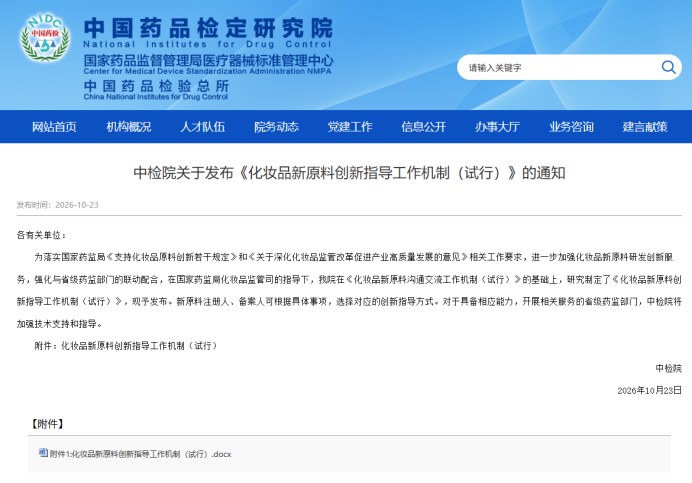Click the 附件：化妆品新原料创新指导工作机制 line in body

(x=127, y=346)
